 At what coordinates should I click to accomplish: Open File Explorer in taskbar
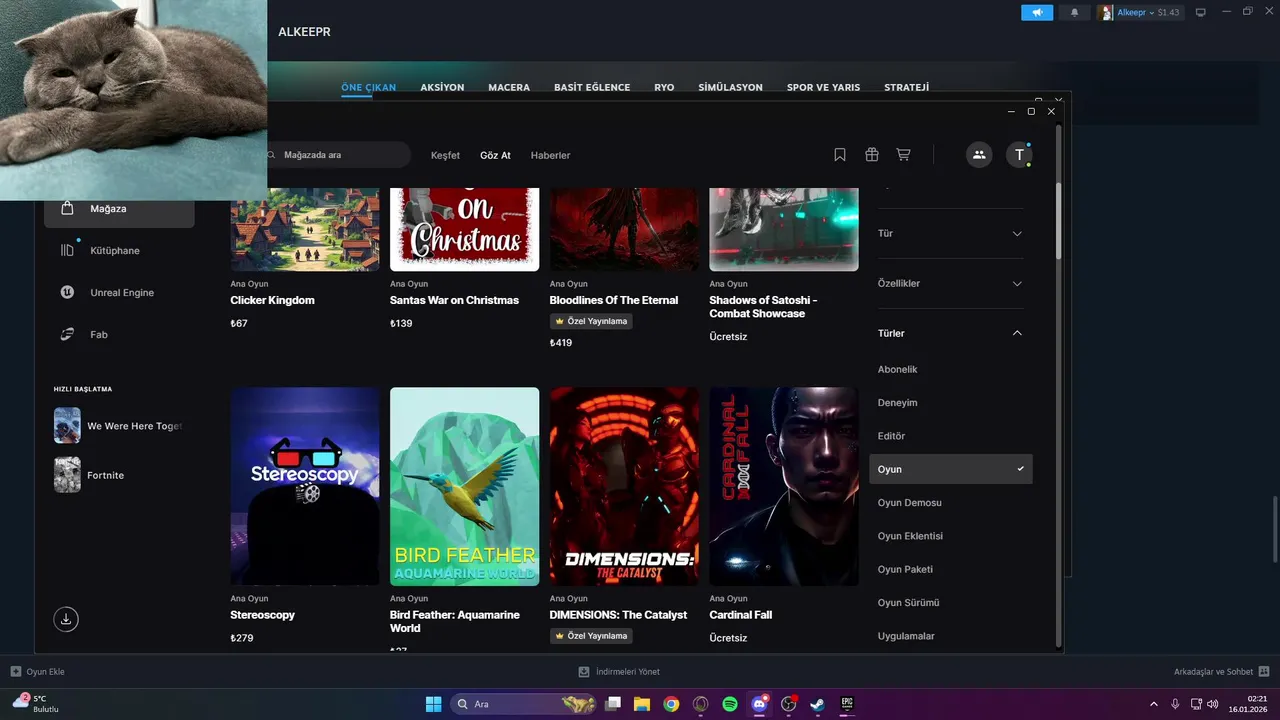642,704
